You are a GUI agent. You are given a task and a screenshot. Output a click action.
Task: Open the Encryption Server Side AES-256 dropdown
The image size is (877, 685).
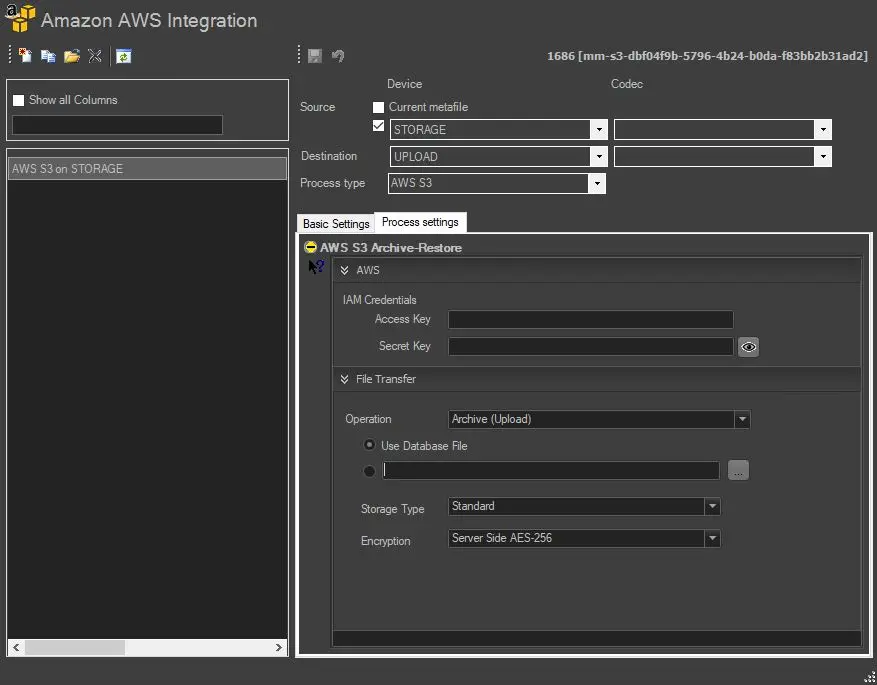click(712, 538)
